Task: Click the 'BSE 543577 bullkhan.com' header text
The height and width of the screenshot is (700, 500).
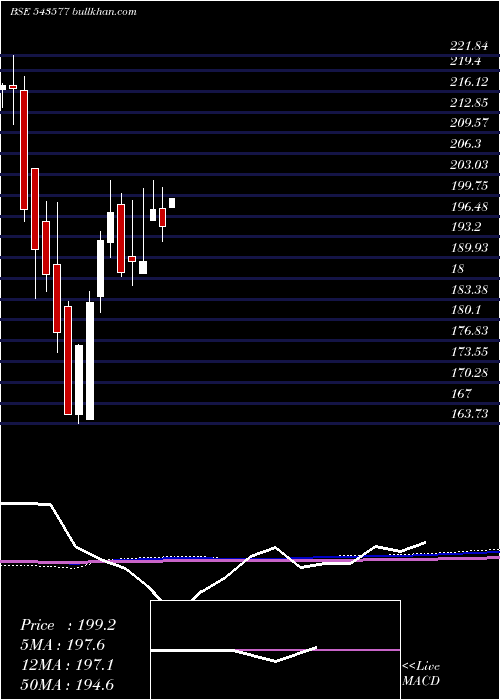Action: [x=73, y=12]
